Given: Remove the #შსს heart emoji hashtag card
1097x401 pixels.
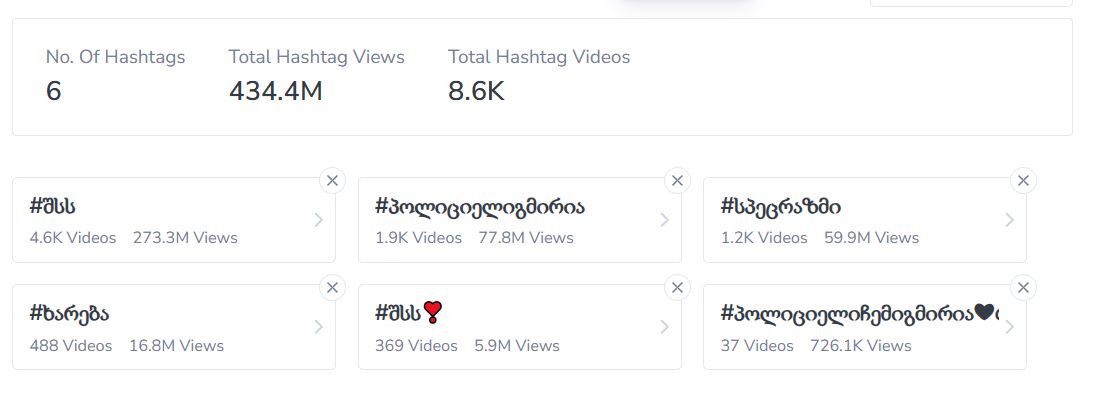Looking at the screenshot, I should (x=677, y=288).
